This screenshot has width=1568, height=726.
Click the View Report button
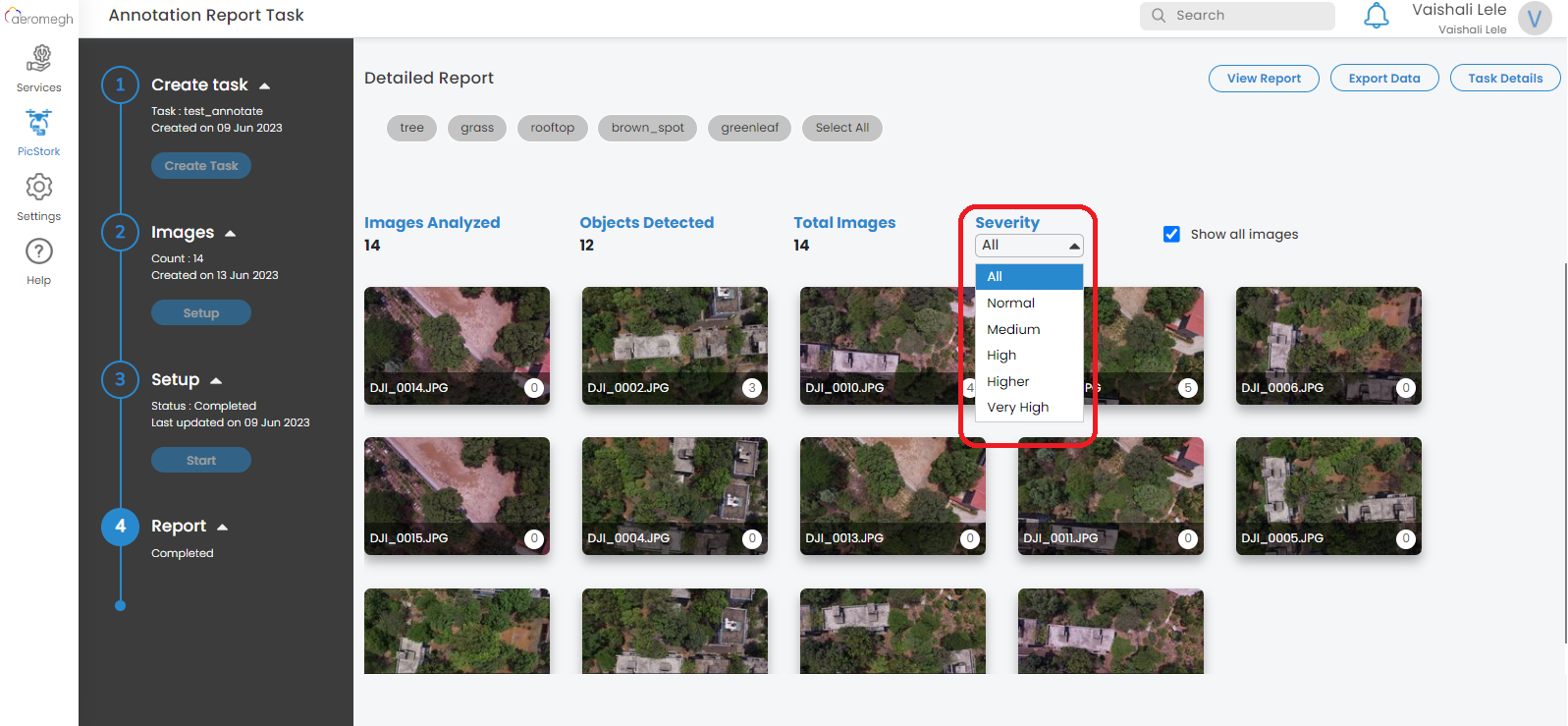click(x=1263, y=79)
